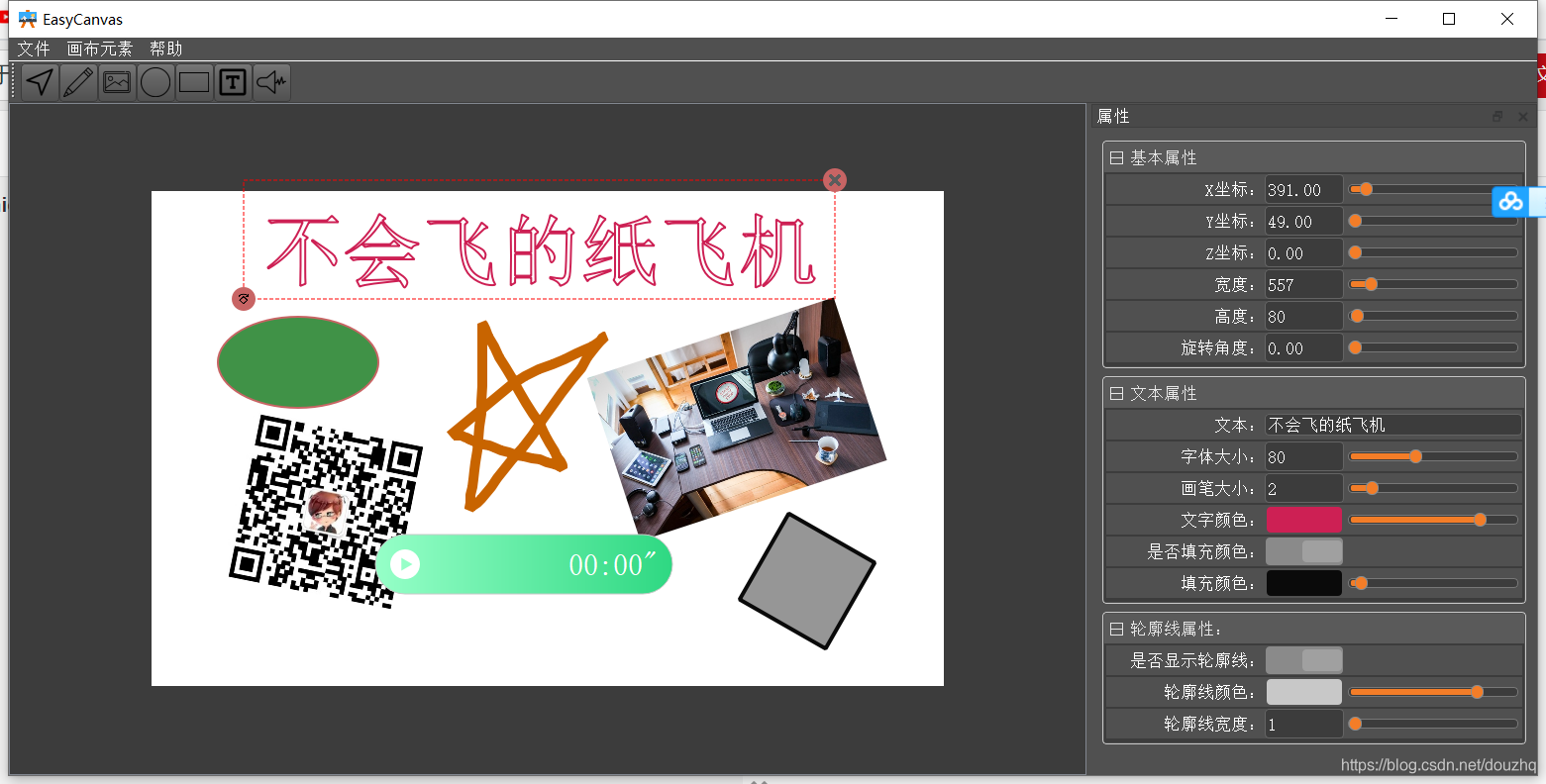Select the rectangle drawing tool
This screenshot has height=784, width=1546.
coord(193,82)
